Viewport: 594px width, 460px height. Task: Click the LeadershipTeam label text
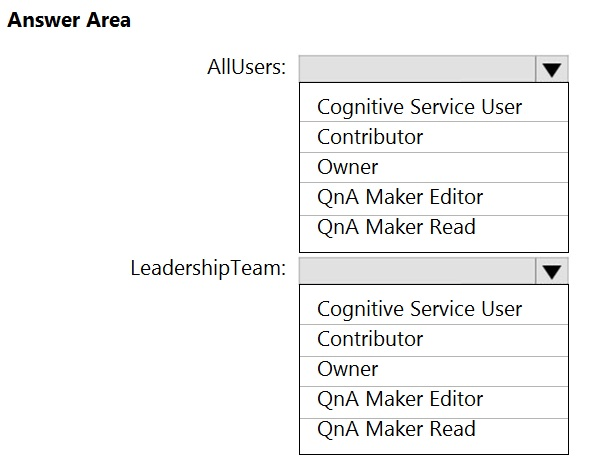click(208, 269)
